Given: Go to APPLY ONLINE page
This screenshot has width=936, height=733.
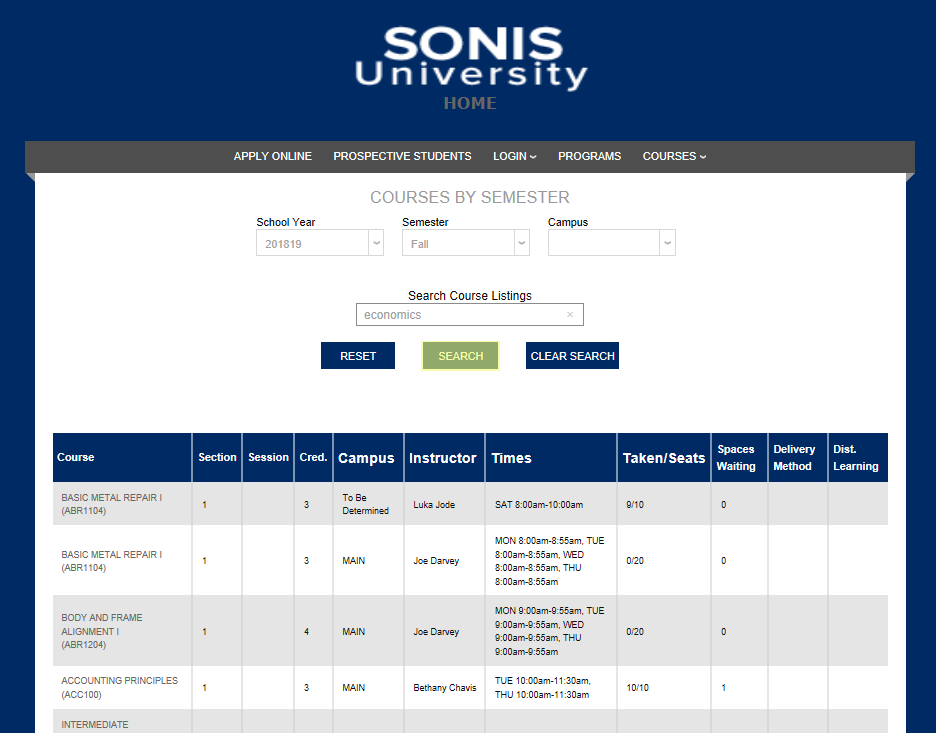Looking at the screenshot, I should tap(272, 156).
